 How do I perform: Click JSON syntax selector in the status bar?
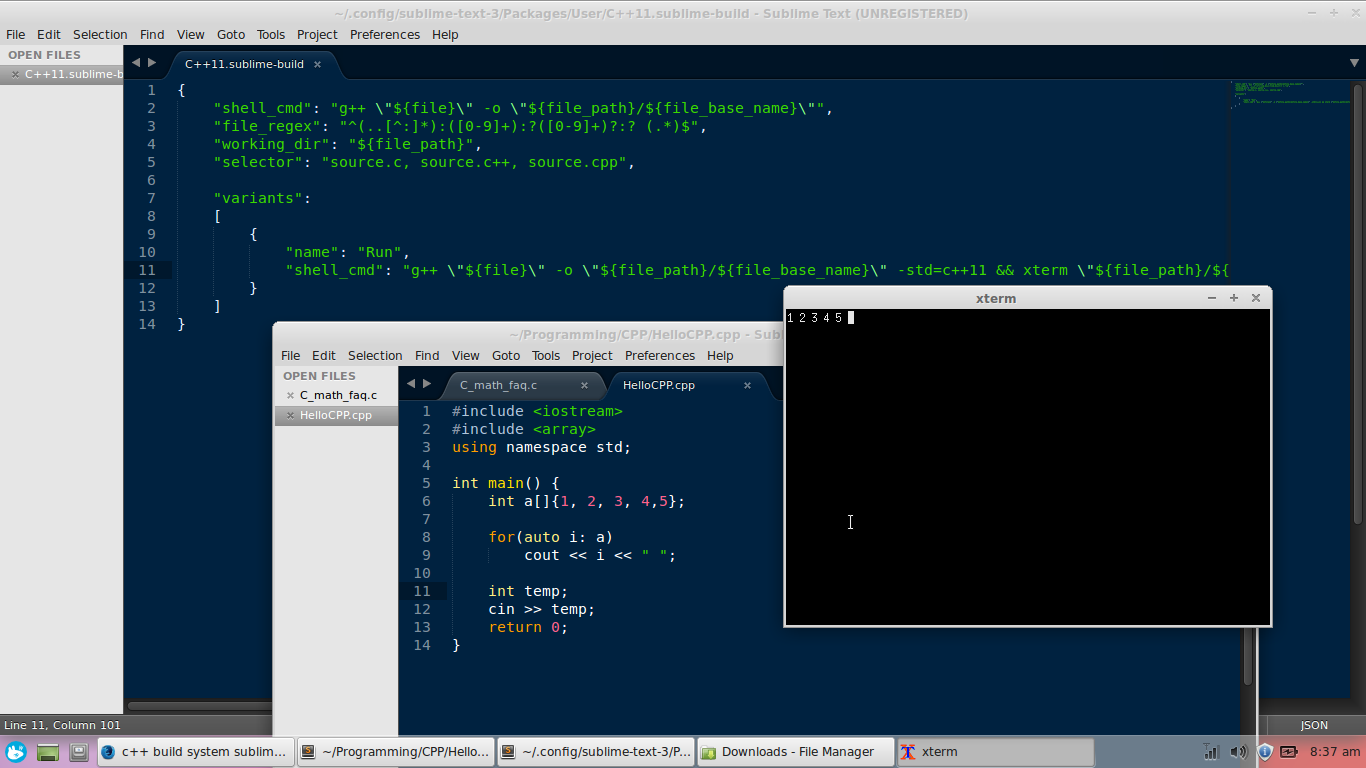click(1313, 725)
